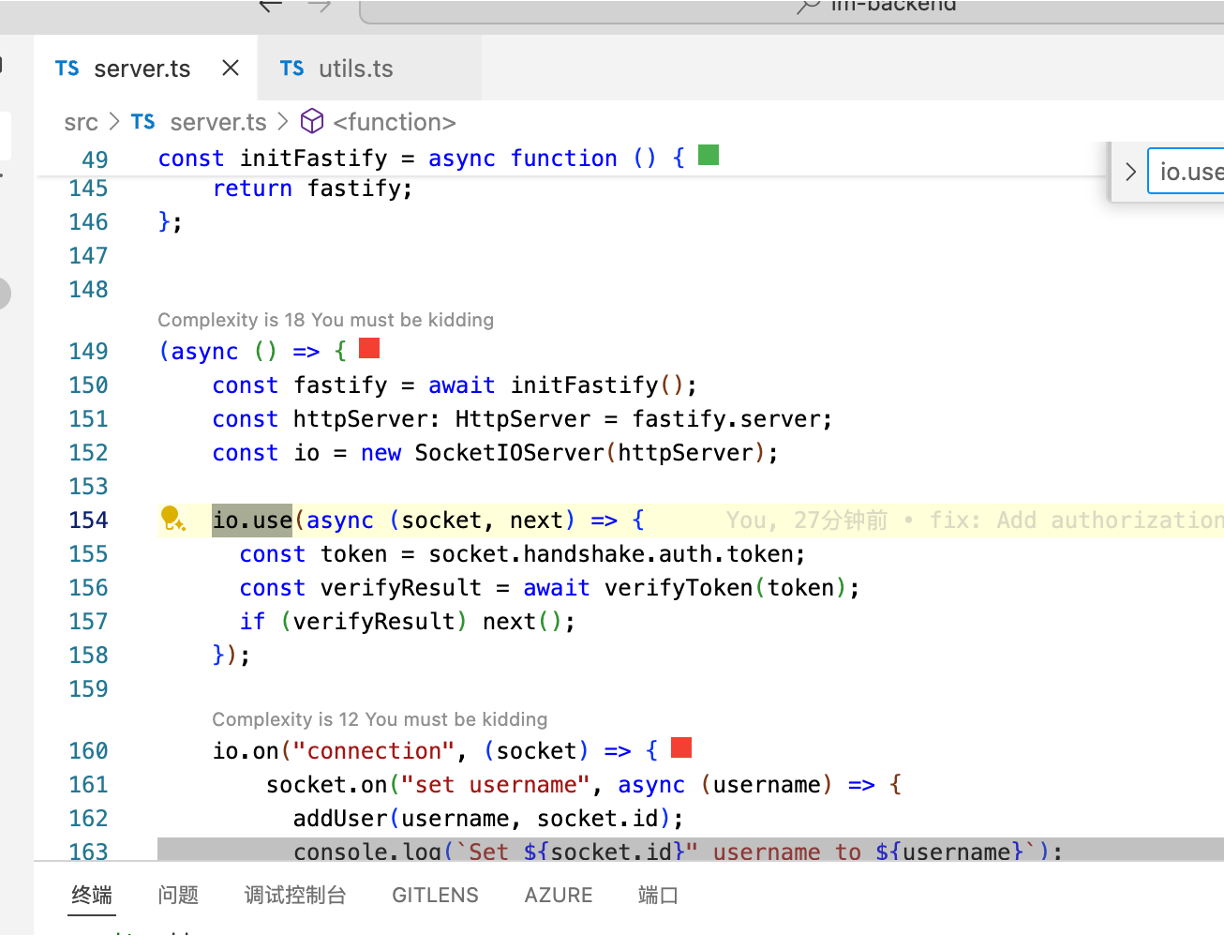Screen dimensions: 1224x936
Task: Click the "Complexity is 12" code lens
Action: click(379, 719)
